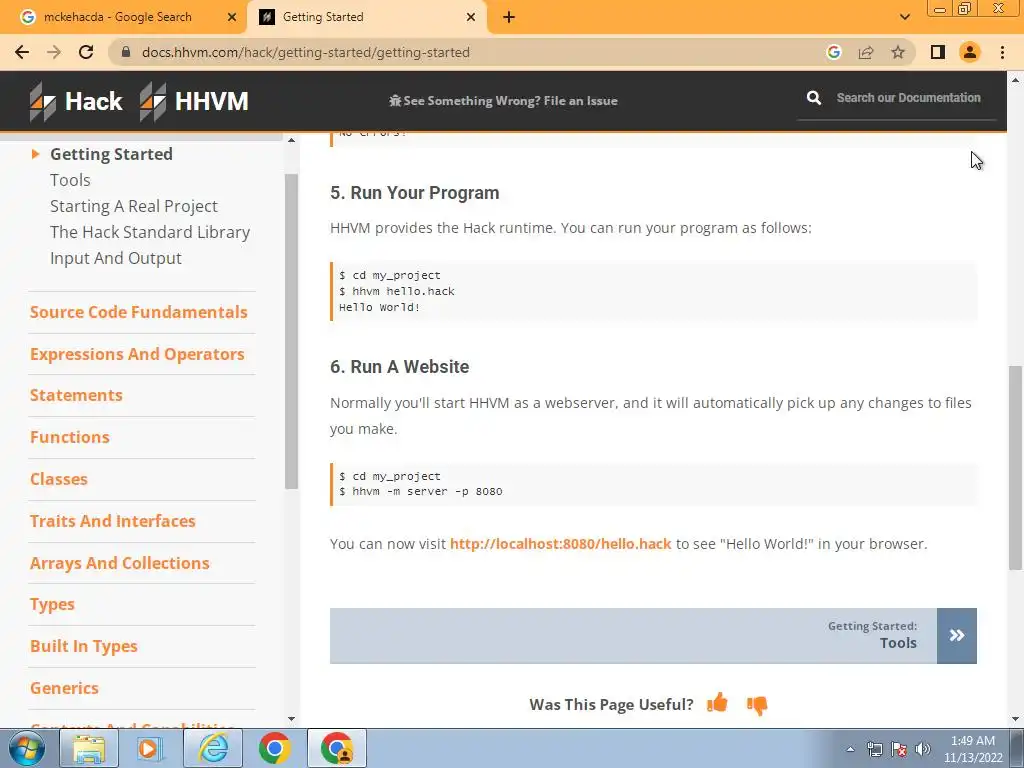Image resolution: width=1024 pixels, height=768 pixels.
Task: Open a new tab with plus button
Action: [x=509, y=17]
